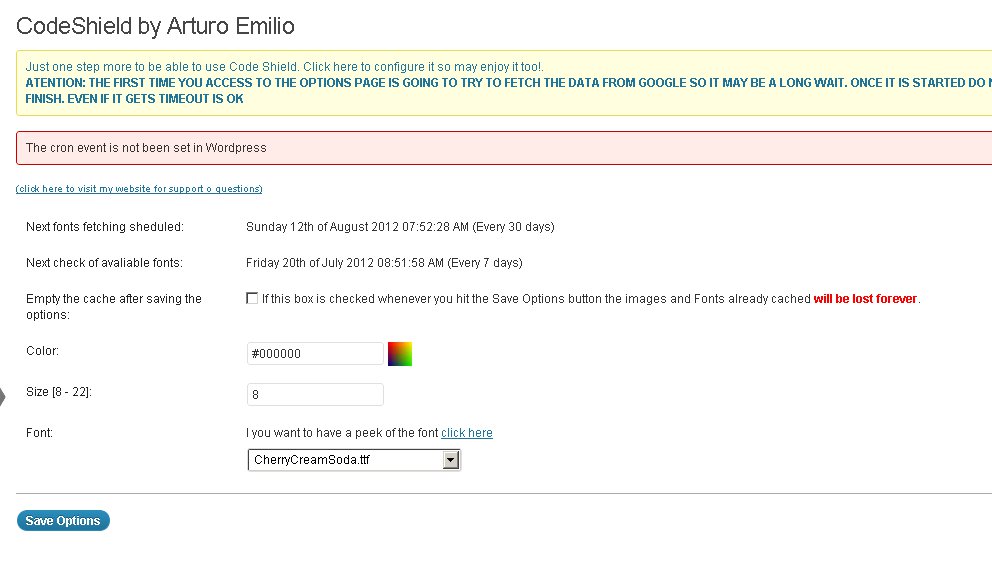Image resolution: width=992 pixels, height=572 pixels.
Task: Click the 'Empty the cache after saving' label
Action: tap(114, 306)
